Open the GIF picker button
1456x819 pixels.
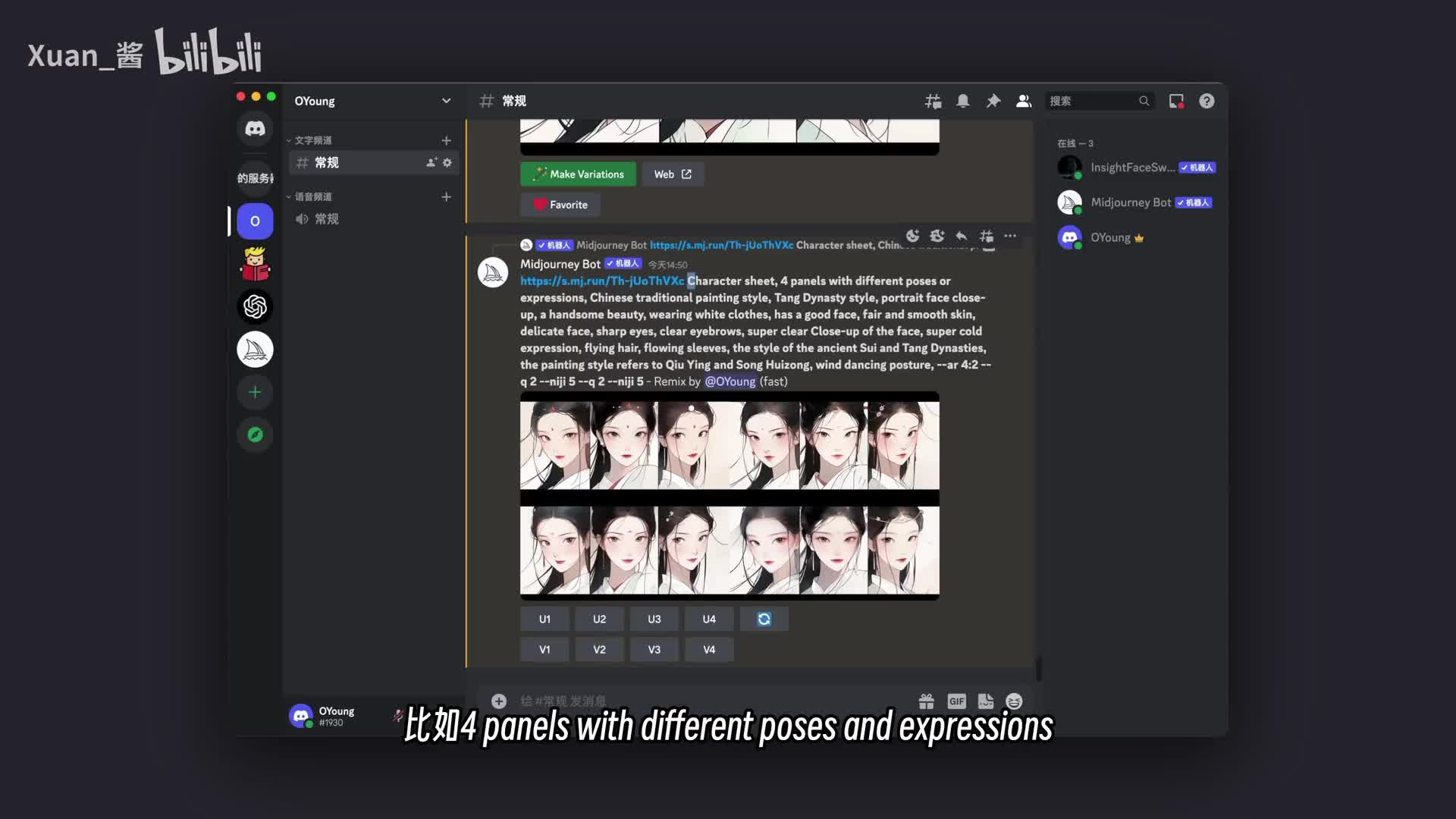point(956,701)
